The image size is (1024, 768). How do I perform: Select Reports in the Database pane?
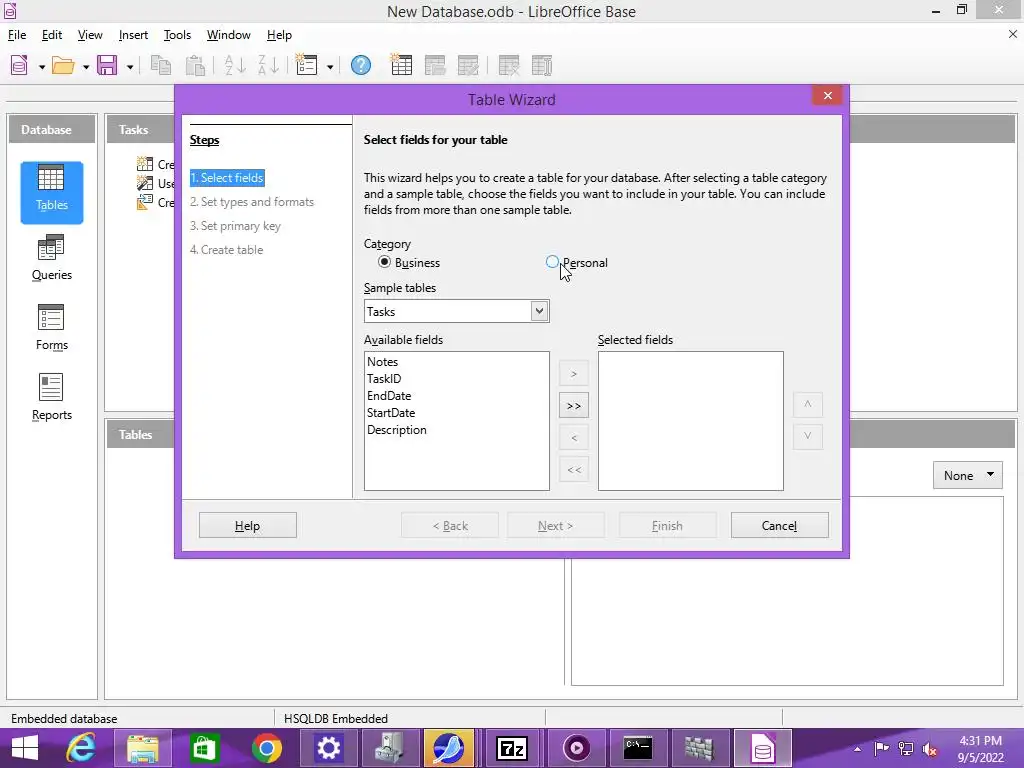(52, 398)
